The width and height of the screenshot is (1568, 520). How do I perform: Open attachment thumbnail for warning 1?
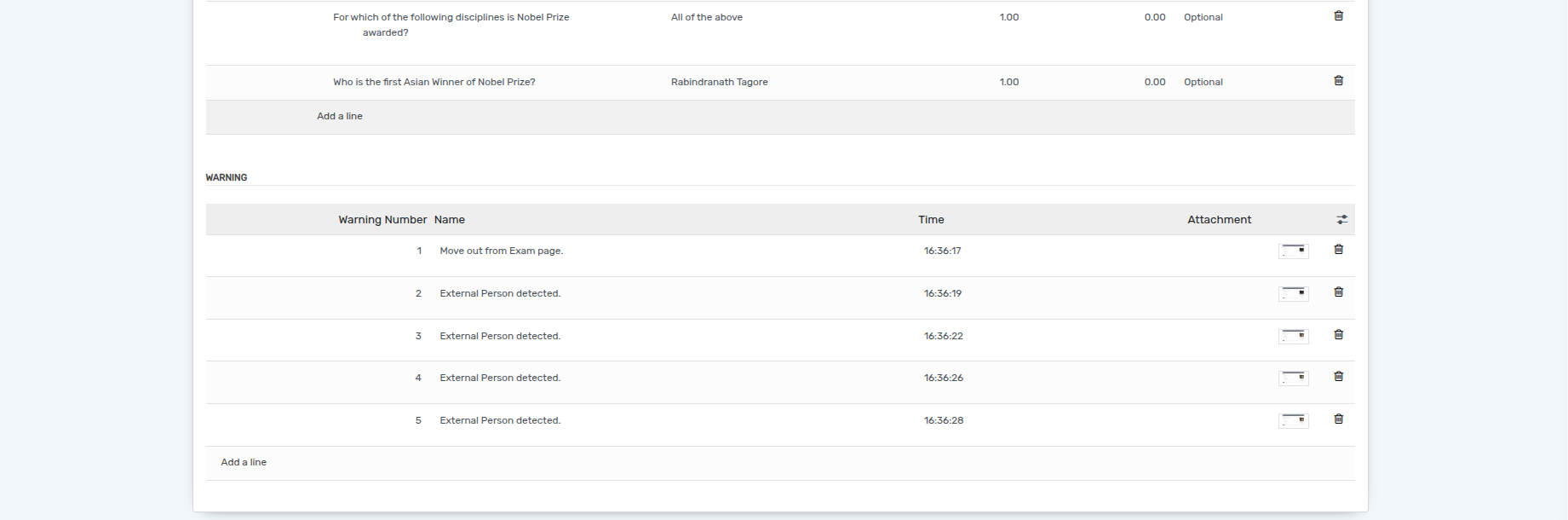pos(1293,251)
